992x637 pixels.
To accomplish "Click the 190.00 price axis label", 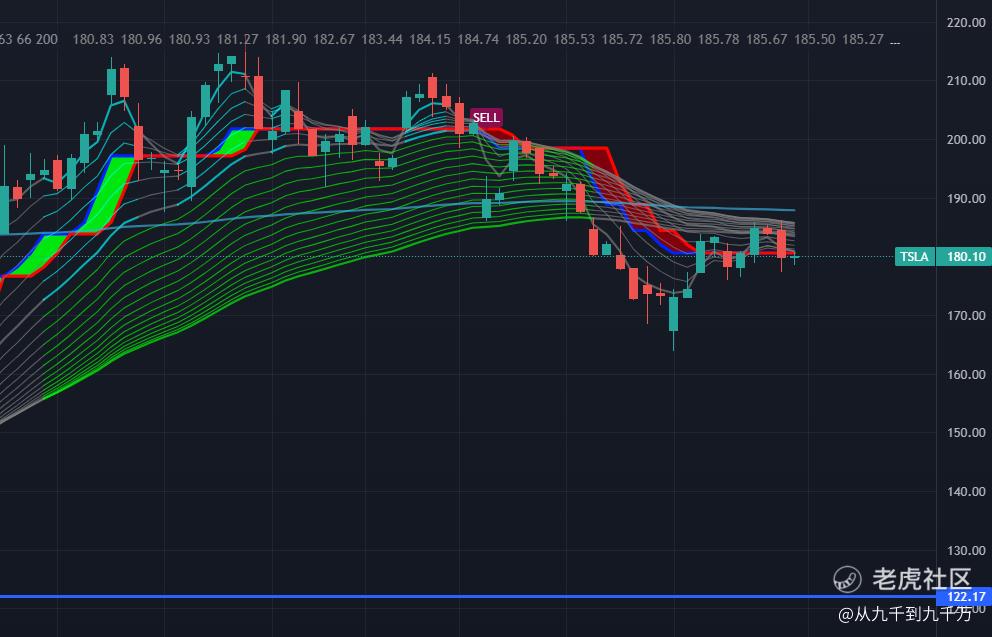I will [x=966, y=199].
